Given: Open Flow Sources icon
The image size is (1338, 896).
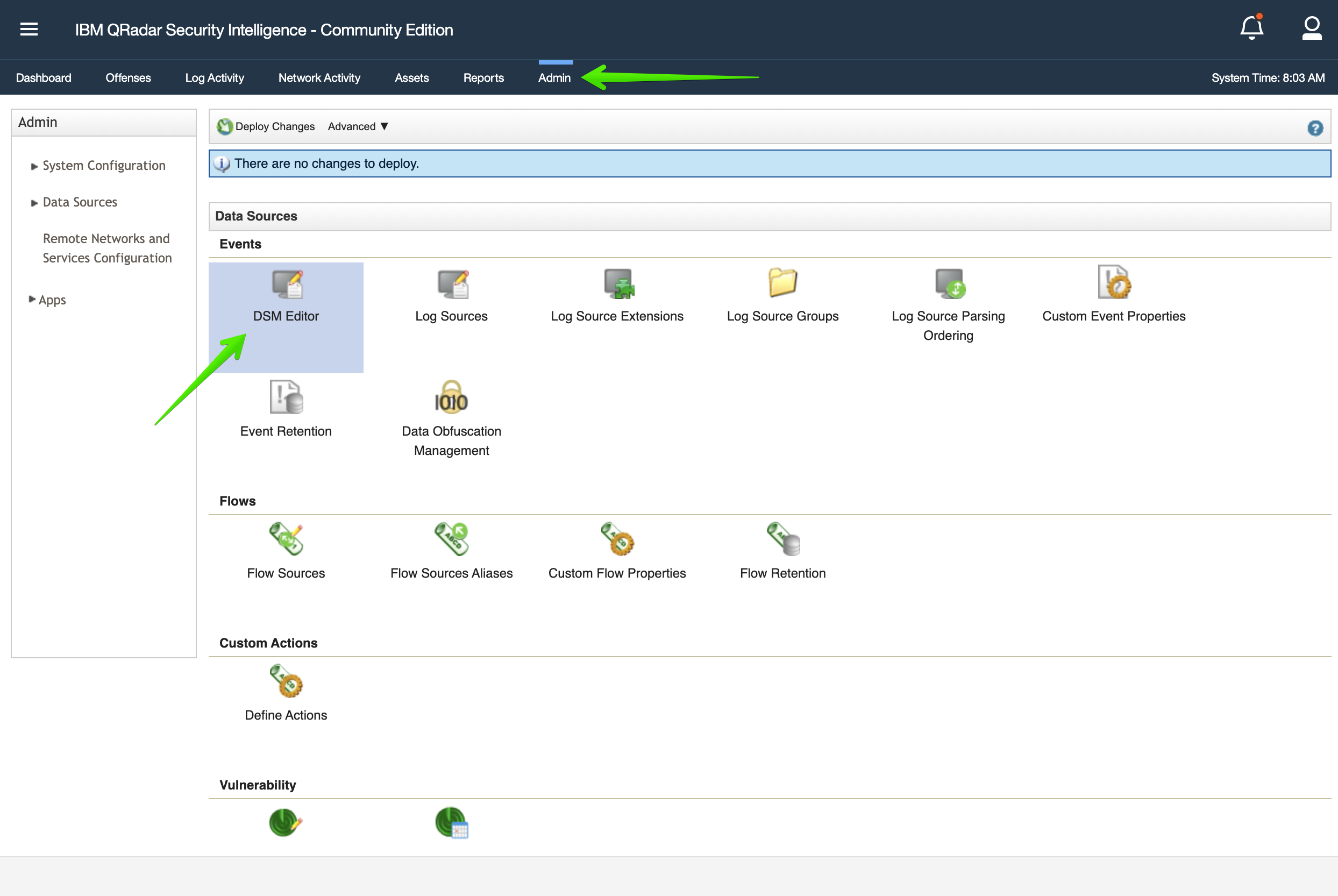Looking at the screenshot, I should pyautogui.click(x=286, y=539).
